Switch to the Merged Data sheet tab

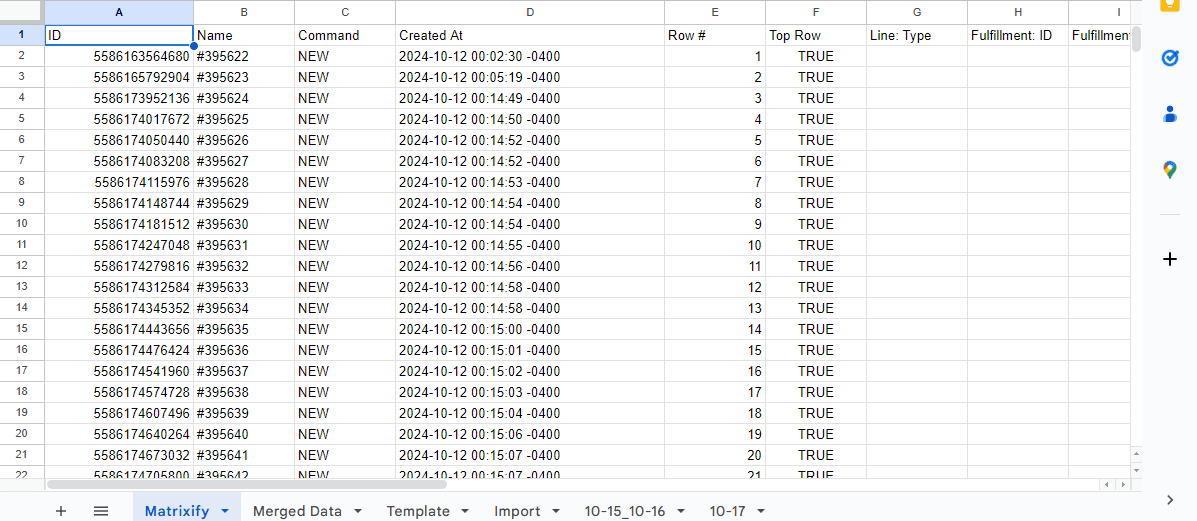[297, 511]
